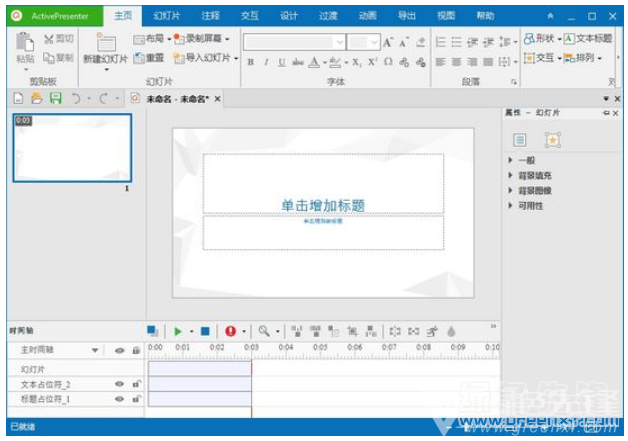Viewport: 628px width, 441px height.
Task: Toggle the main timeline visibility eye
Action: 119,351
